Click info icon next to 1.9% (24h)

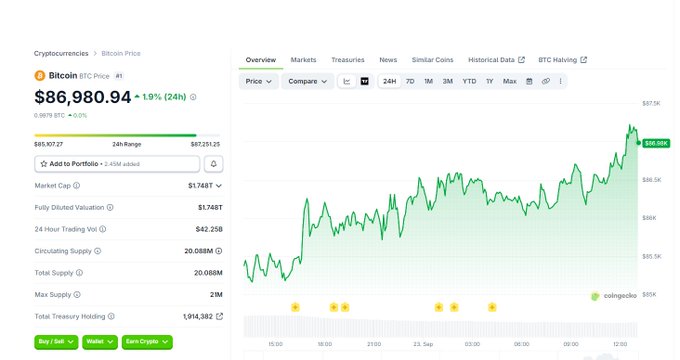(193, 97)
